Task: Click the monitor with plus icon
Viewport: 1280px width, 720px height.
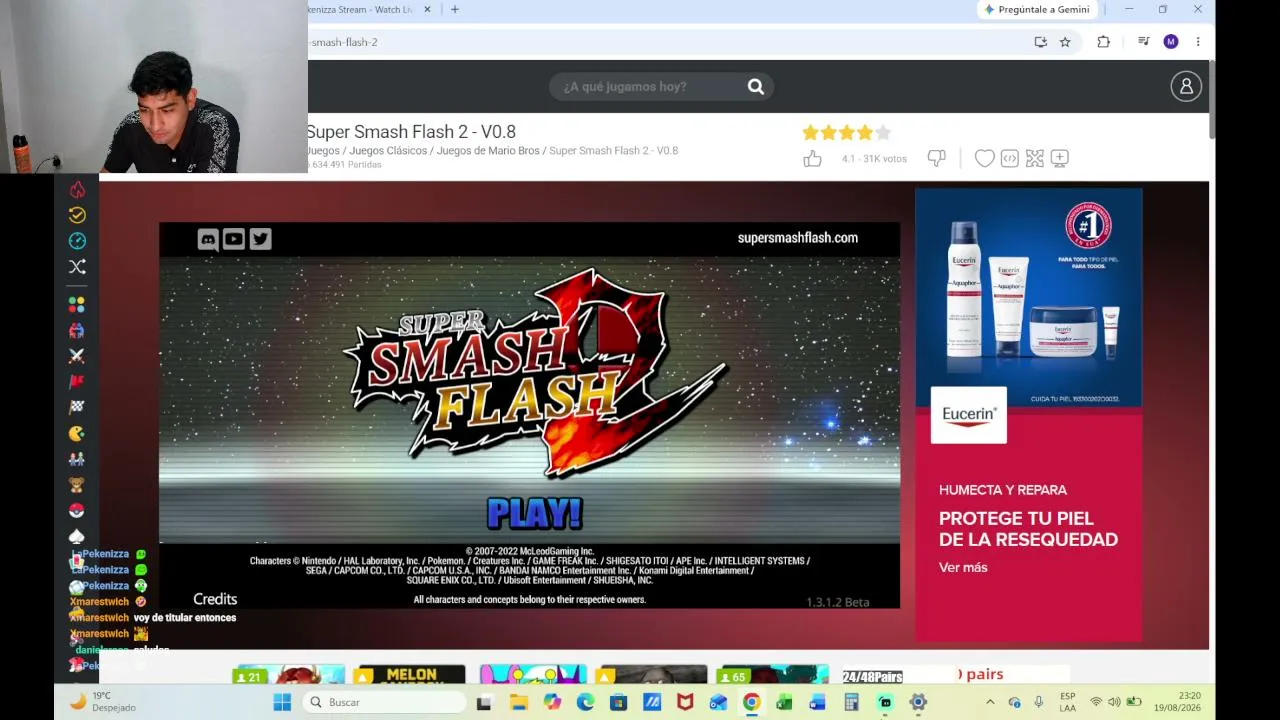Action: coord(1059,158)
